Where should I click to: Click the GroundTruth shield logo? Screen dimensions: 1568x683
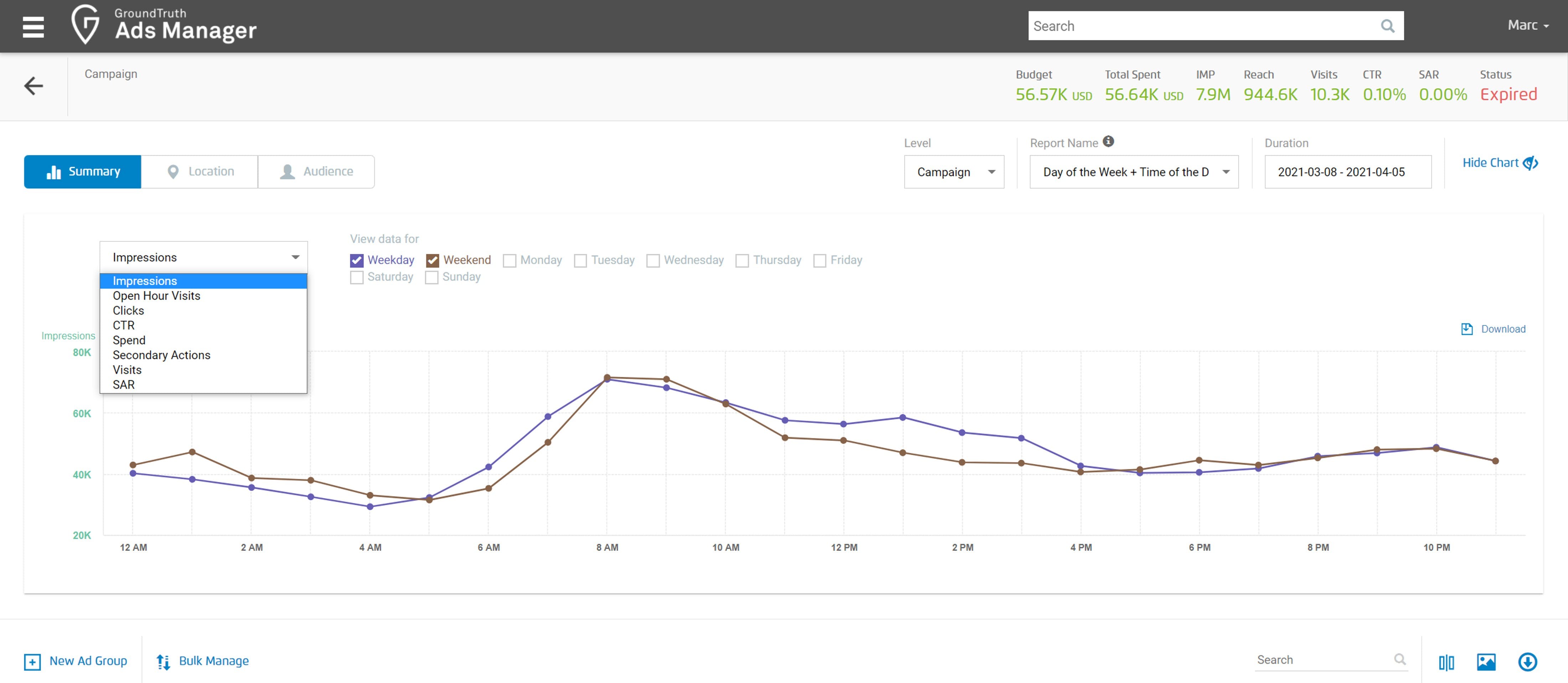[x=84, y=25]
